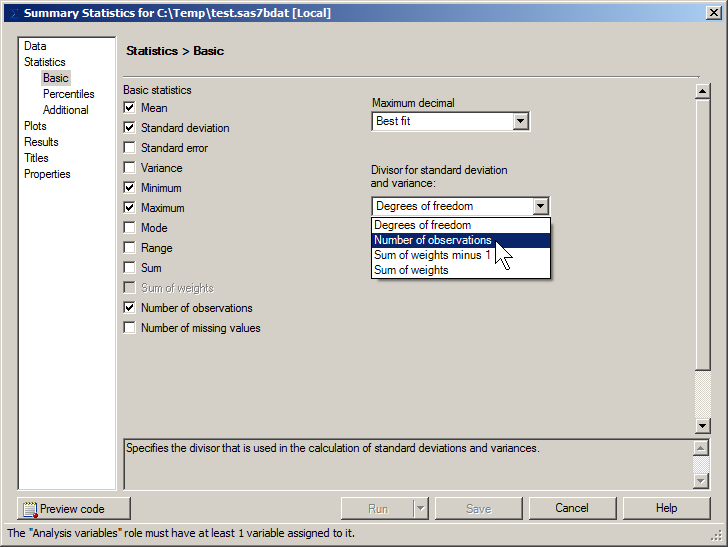The image size is (728, 547).
Task: Click the Run button
Action: (377, 508)
